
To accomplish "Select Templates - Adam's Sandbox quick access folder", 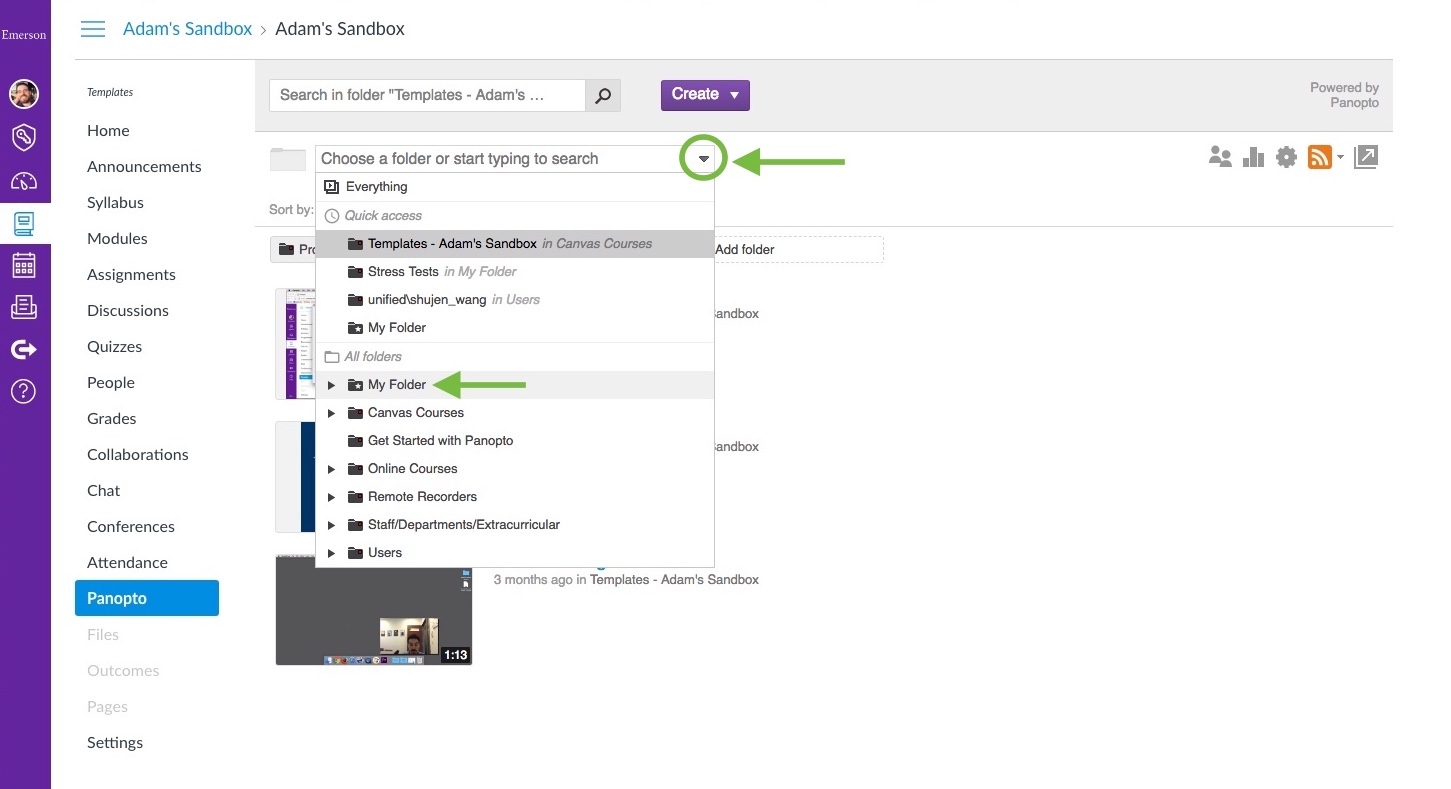I will coord(515,244).
